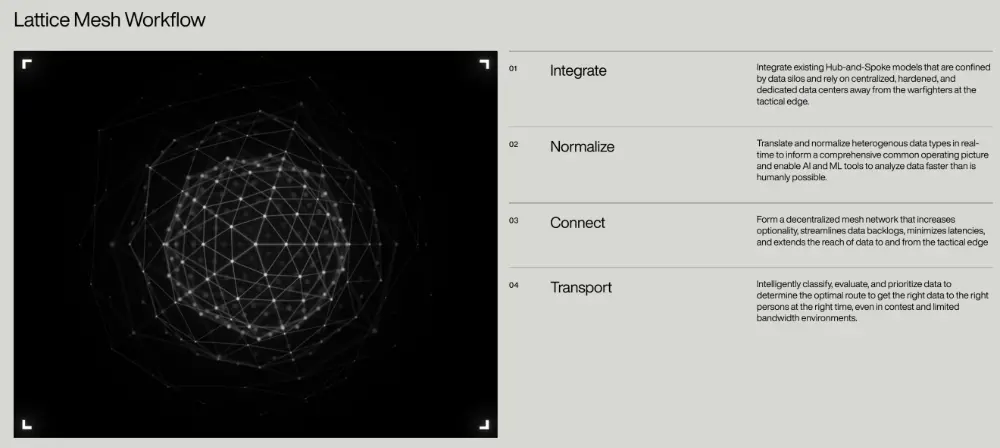Screen dimensions: 1000x448
Task: Click the divider line above the Integrate row
Action: coord(750,51)
